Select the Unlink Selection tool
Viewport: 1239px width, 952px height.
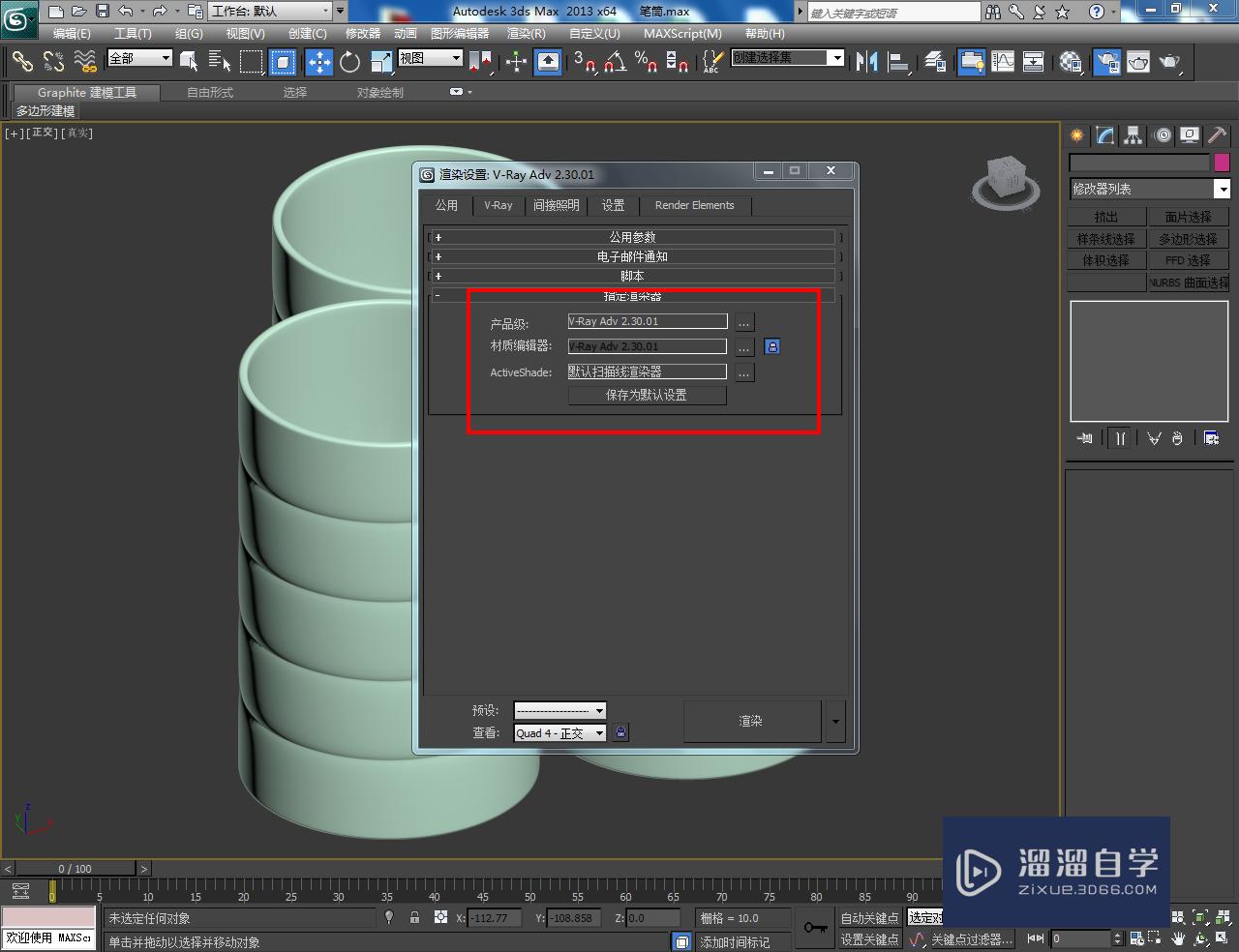(x=53, y=62)
